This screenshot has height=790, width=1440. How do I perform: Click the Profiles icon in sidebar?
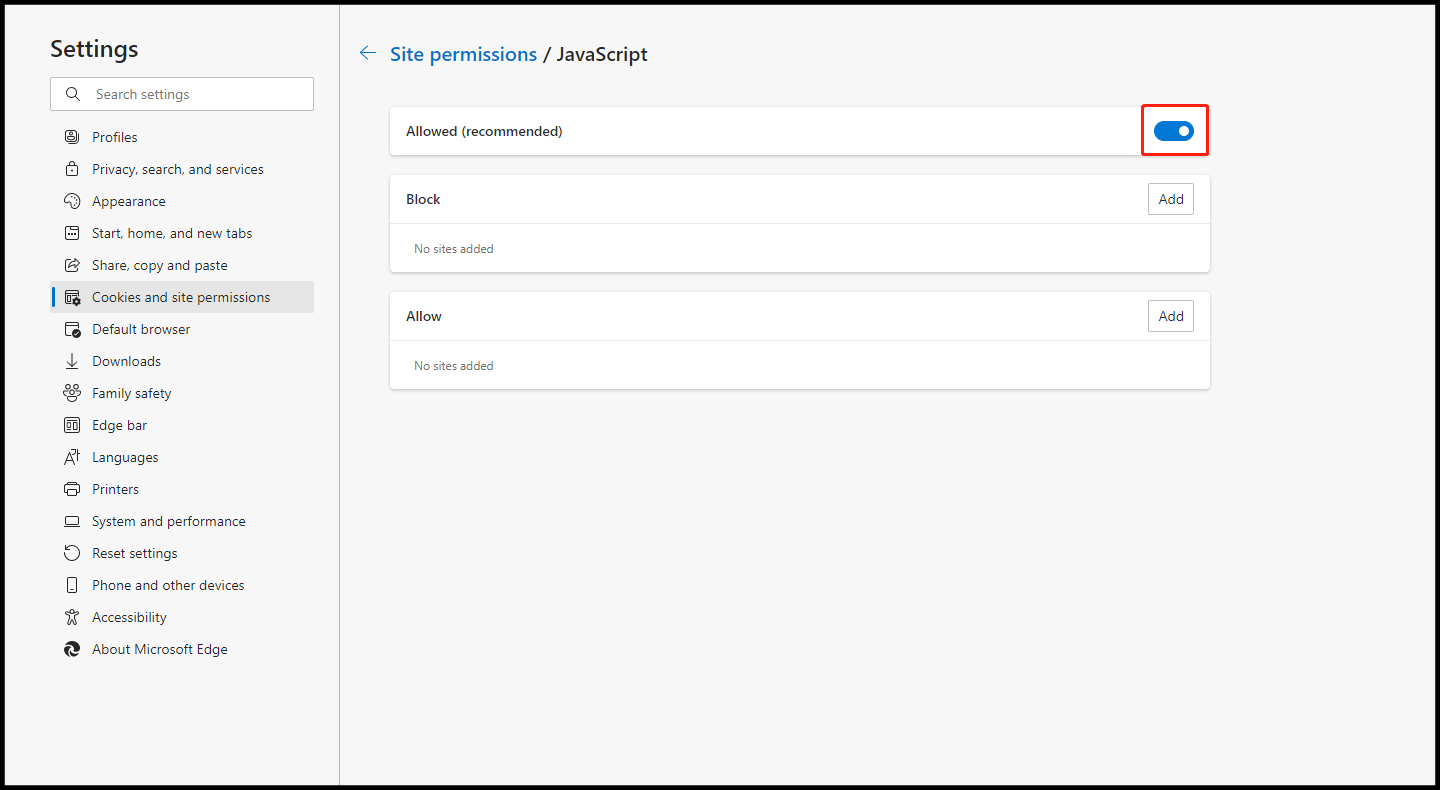coord(72,137)
